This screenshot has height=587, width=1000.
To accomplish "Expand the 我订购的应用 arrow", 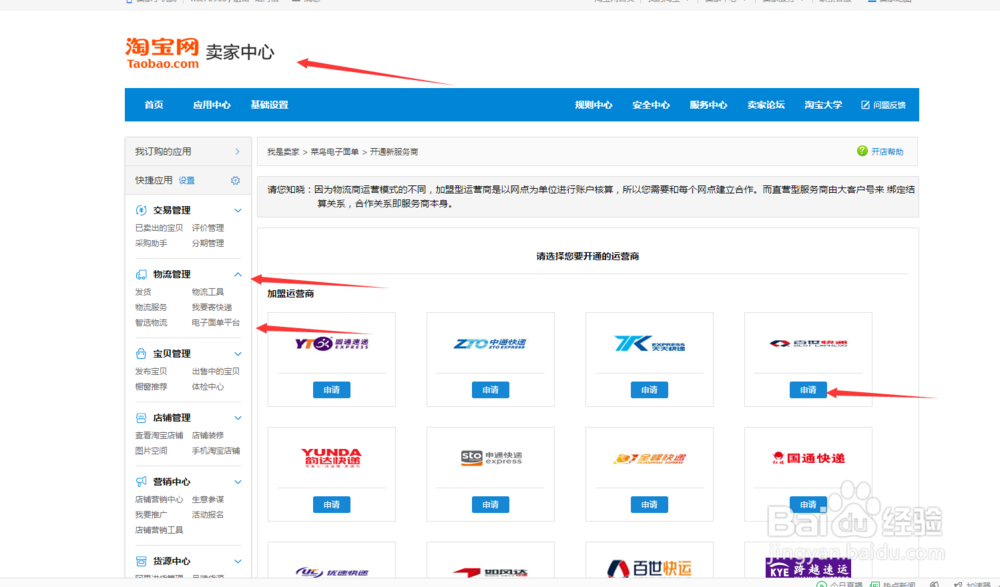I will [x=237, y=151].
